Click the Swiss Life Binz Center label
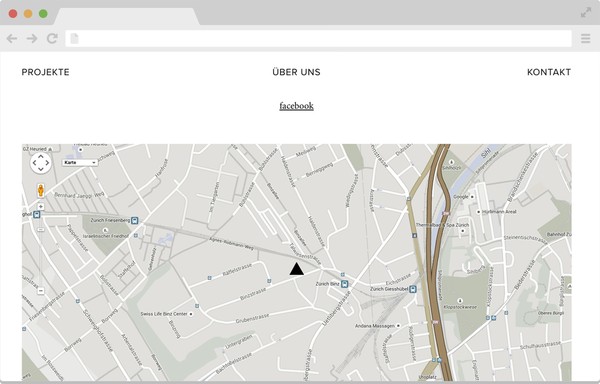The width and height of the screenshot is (600, 384). [164, 314]
